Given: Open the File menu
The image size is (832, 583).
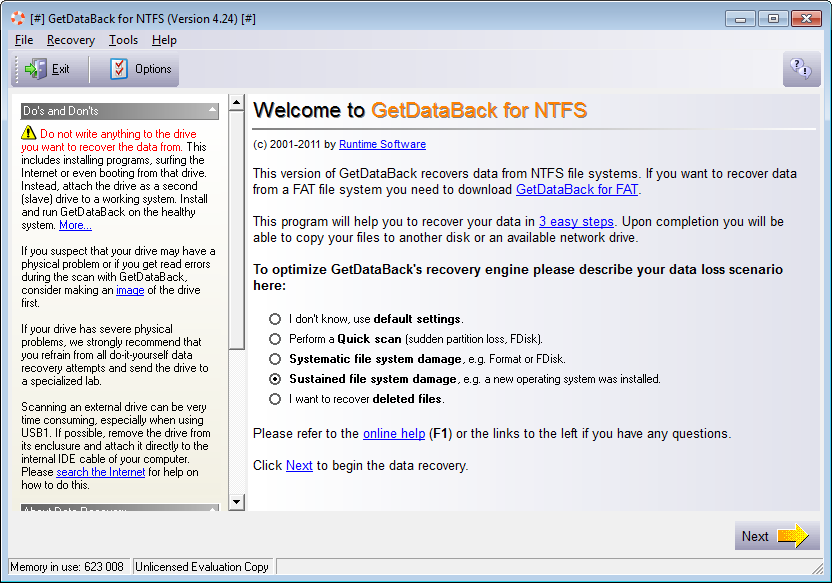Looking at the screenshot, I should (x=24, y=40).
